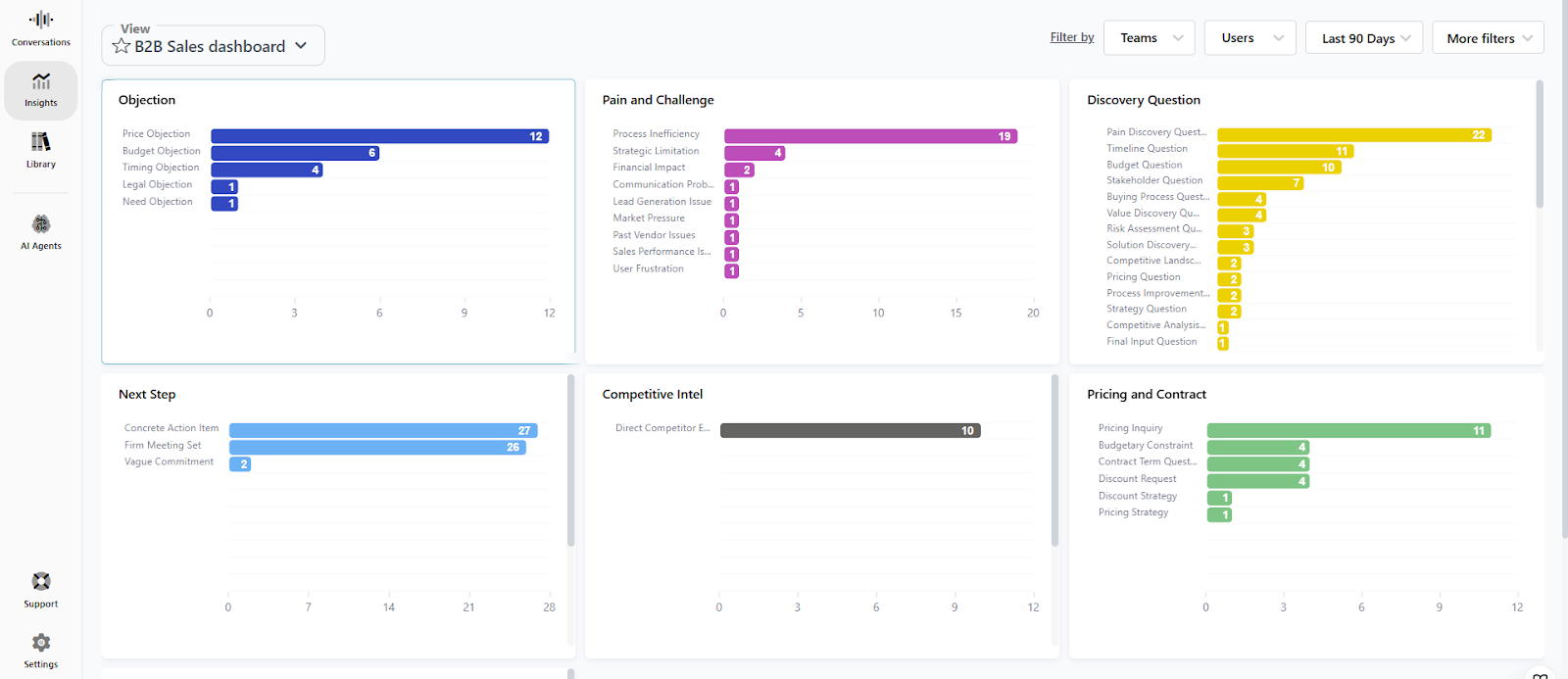This screenshot has width=1568, height=679.
Task: Expand More filters options
Action: 1488,38
